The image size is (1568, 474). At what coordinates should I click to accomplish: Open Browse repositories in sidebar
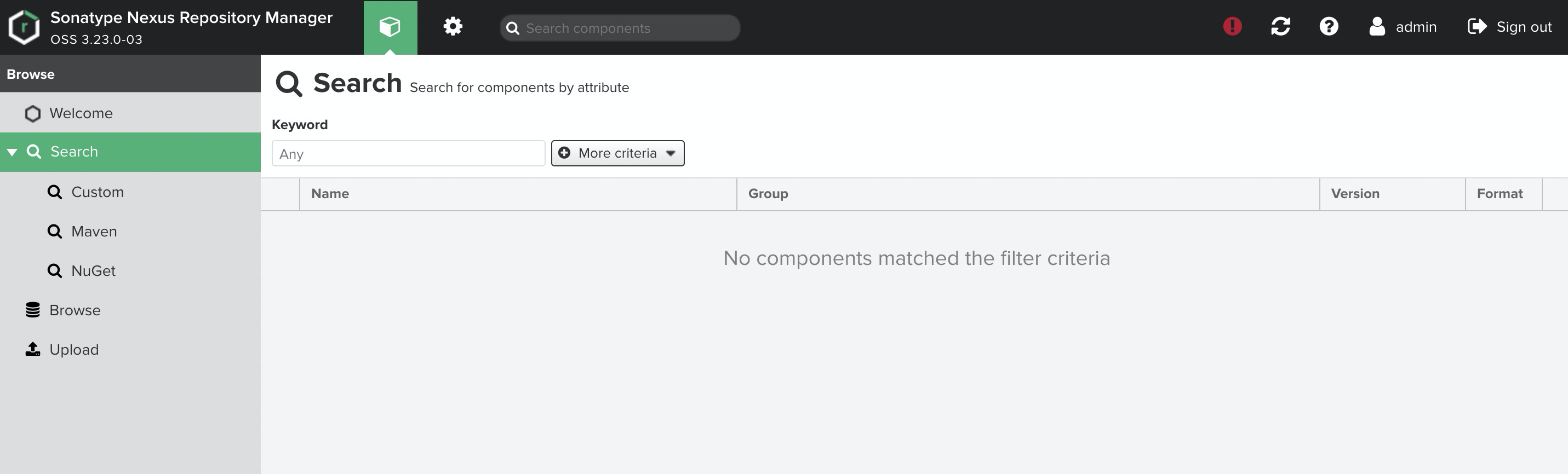[x=75, y=310]
